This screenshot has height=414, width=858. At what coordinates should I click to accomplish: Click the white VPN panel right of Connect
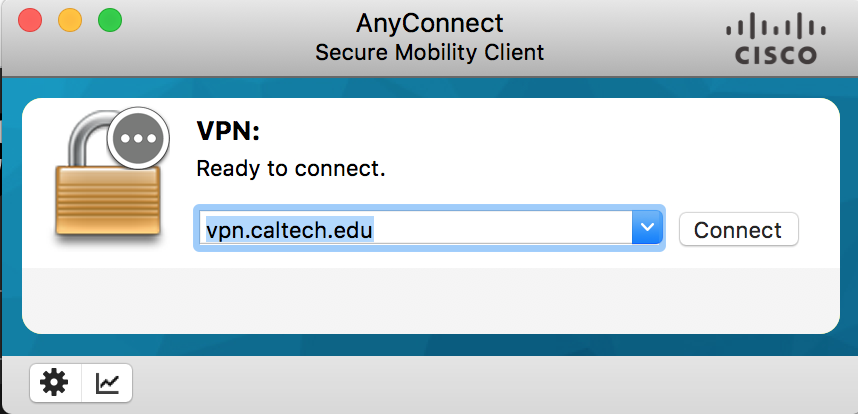[x=820, y=229]
